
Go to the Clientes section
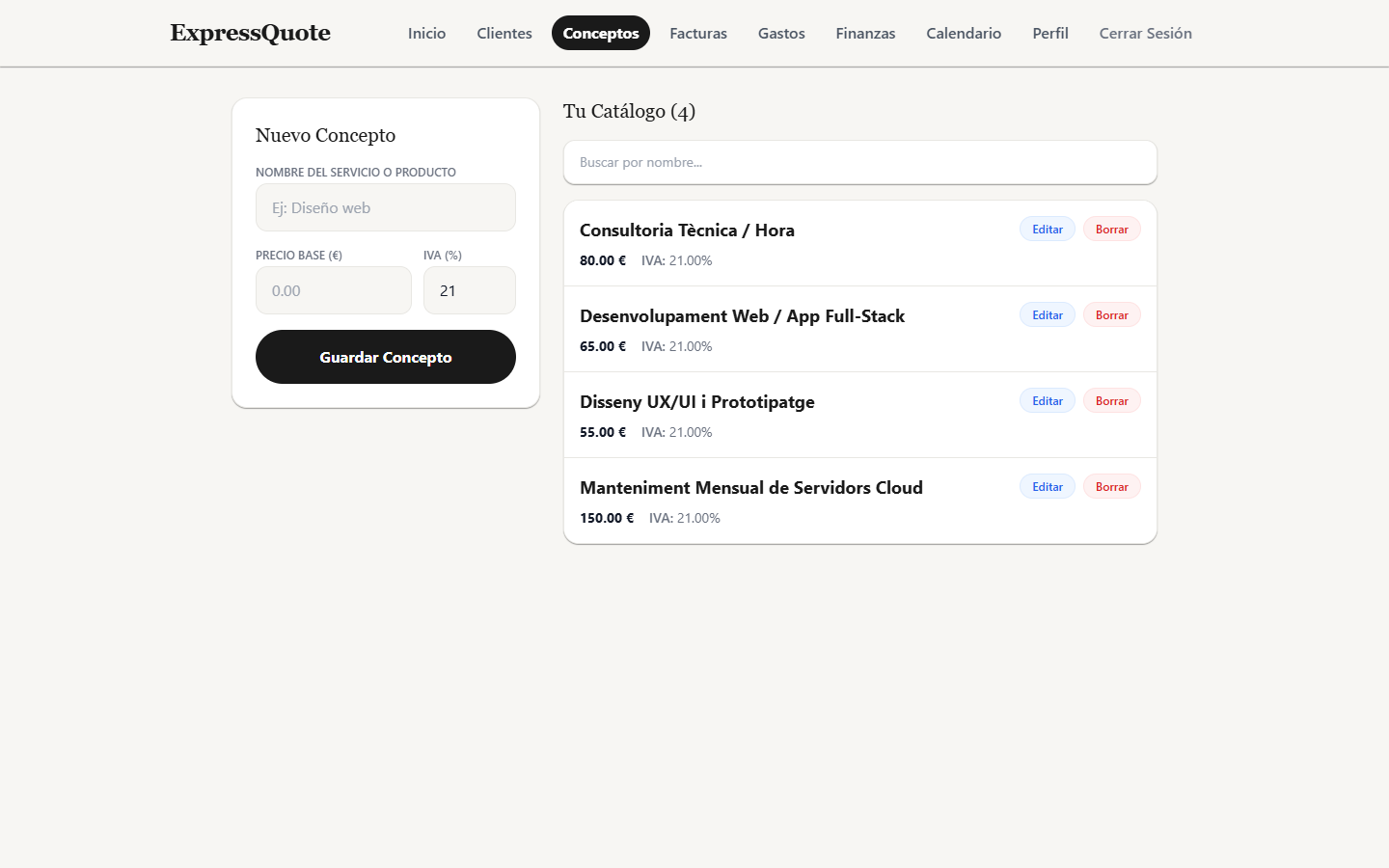(x=504, y=33)
